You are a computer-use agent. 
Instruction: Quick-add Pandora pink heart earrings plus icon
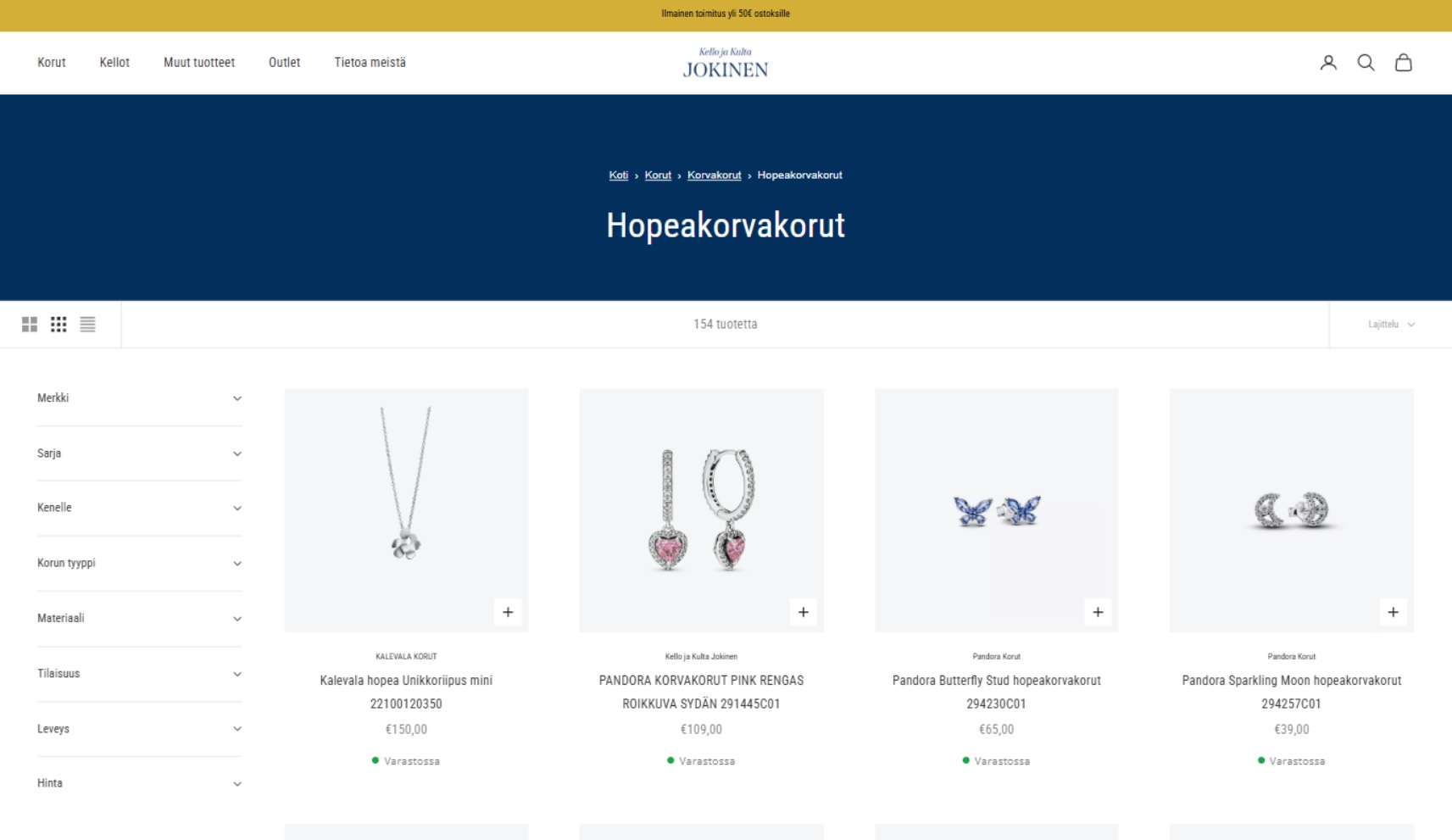803,612
